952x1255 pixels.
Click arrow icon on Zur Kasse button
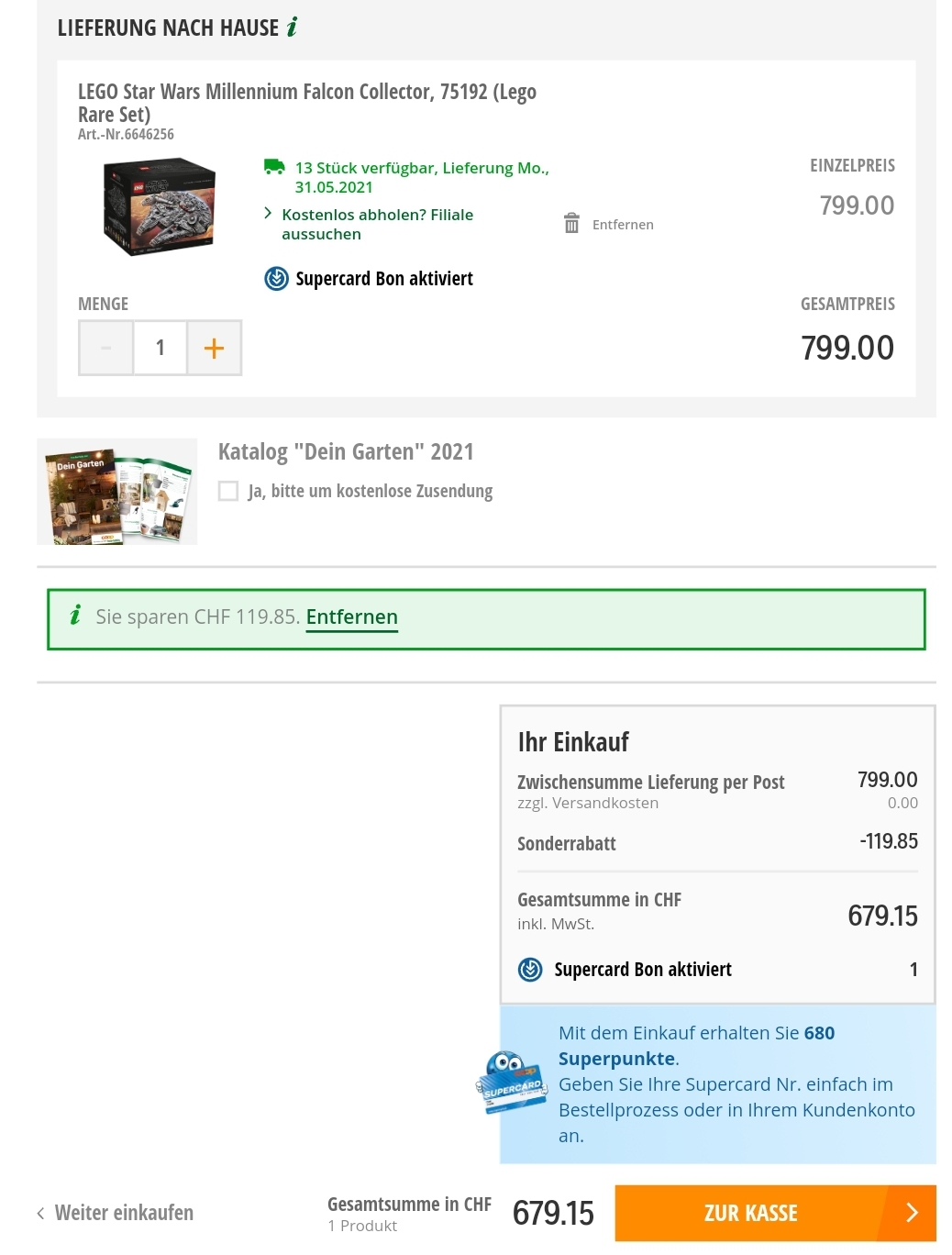911,1213
